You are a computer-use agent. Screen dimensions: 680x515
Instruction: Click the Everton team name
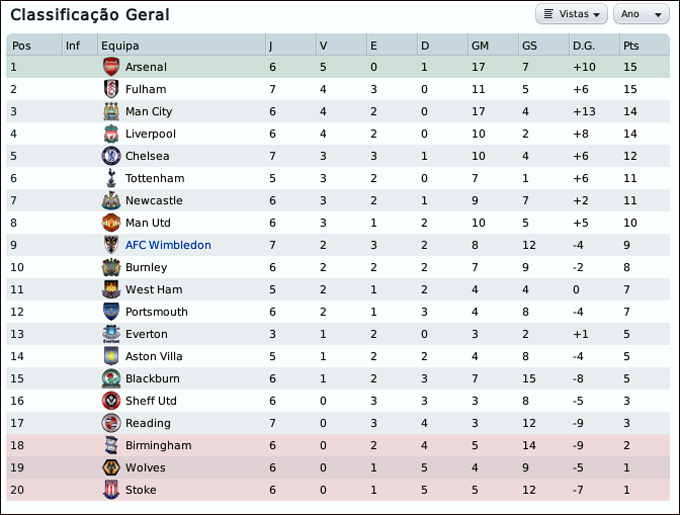pyautogui.click(x=146, y=334)
